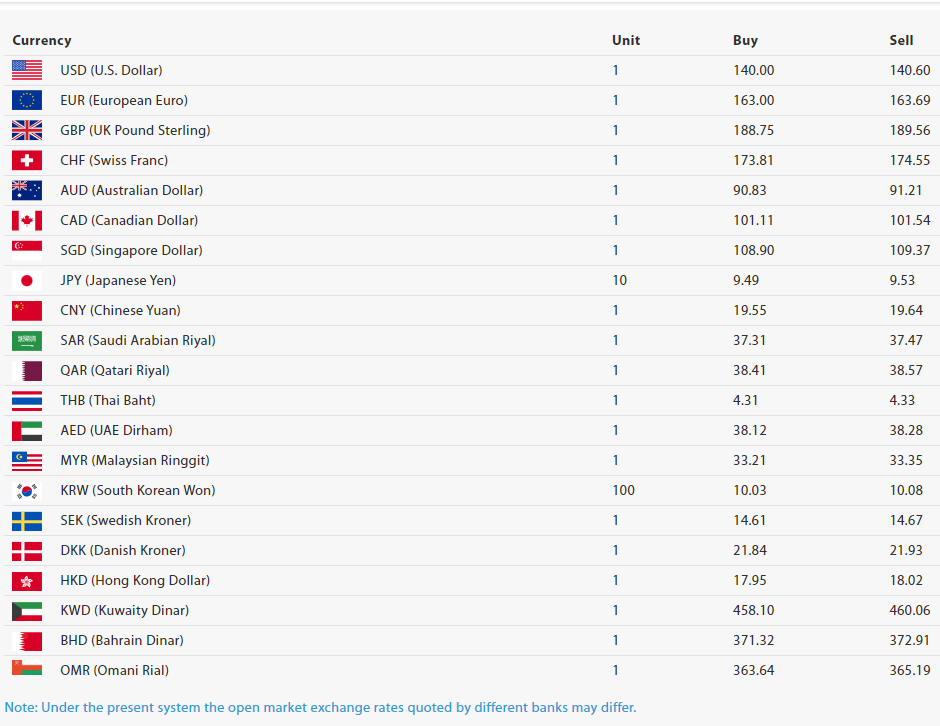Click the Buy column header
Image resolution: width=940 pixels, height=726 pixels.
745,41
